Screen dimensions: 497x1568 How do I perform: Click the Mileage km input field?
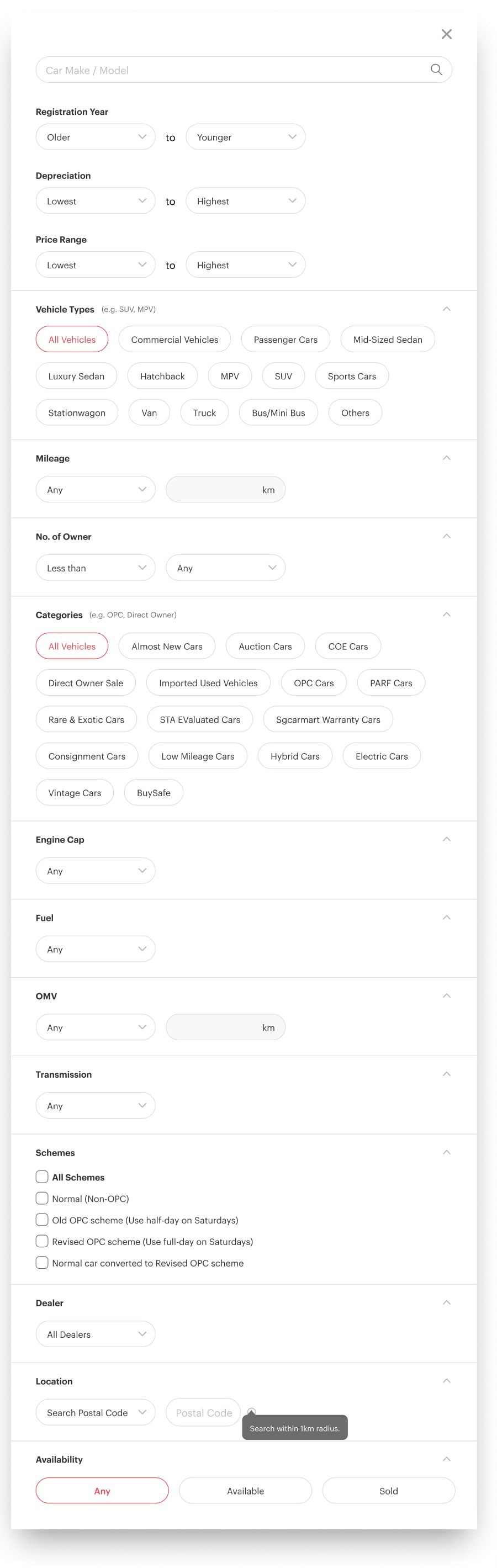(225, 489)
